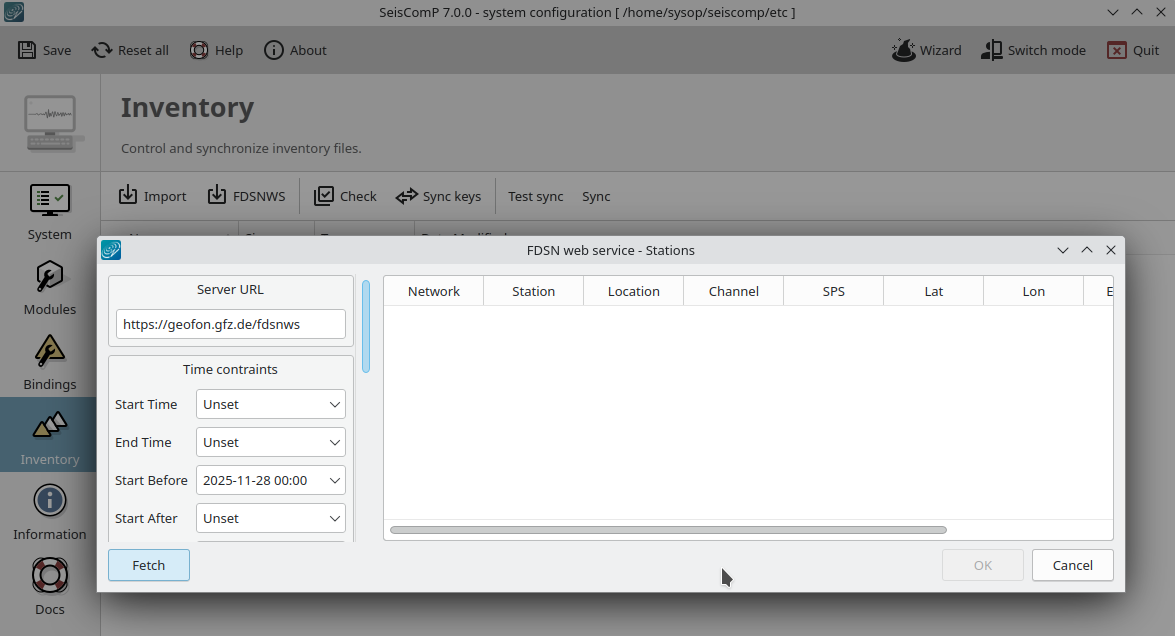Click Cancel in the FDSN dialog
Viewport: 1175px width, 636px height.
1072,565
